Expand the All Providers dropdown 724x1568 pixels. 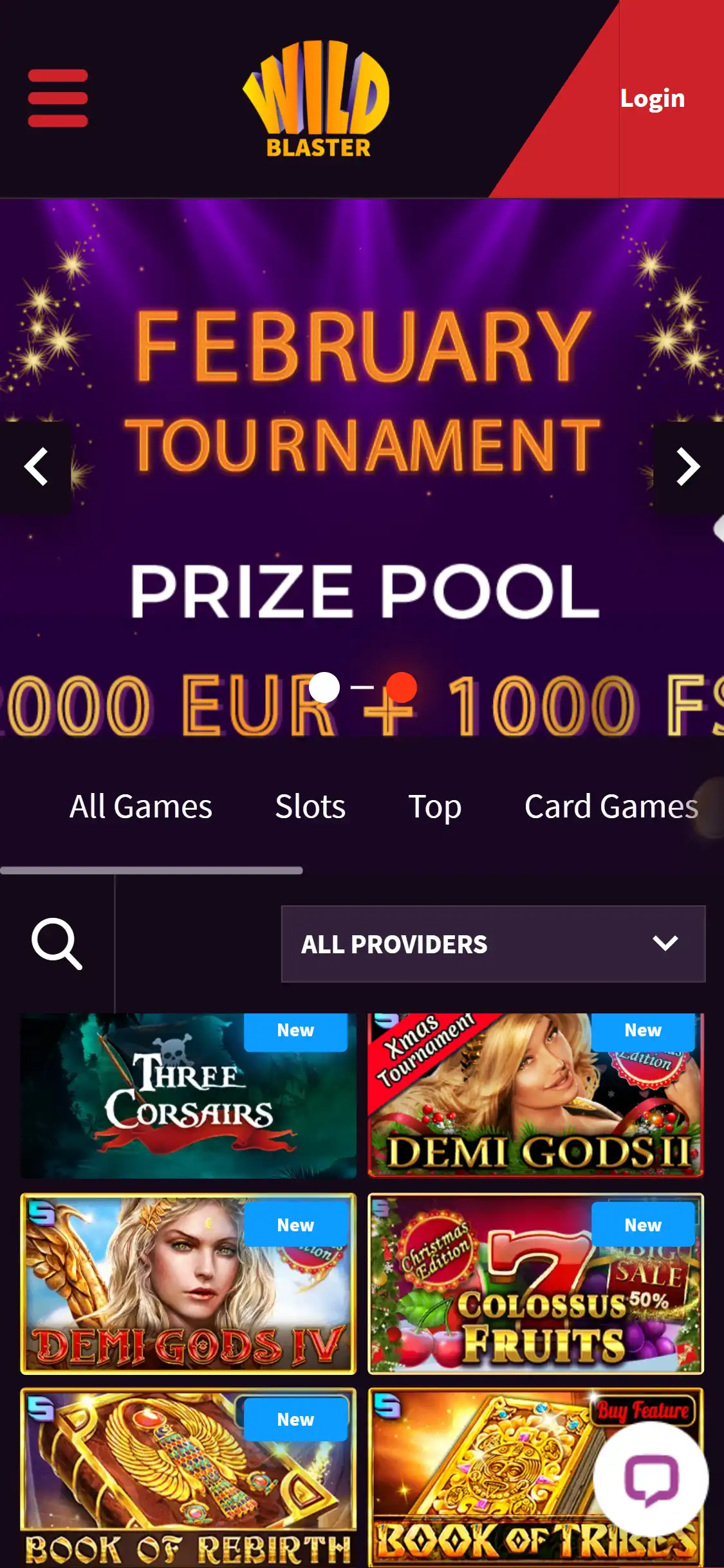(494, 944)
